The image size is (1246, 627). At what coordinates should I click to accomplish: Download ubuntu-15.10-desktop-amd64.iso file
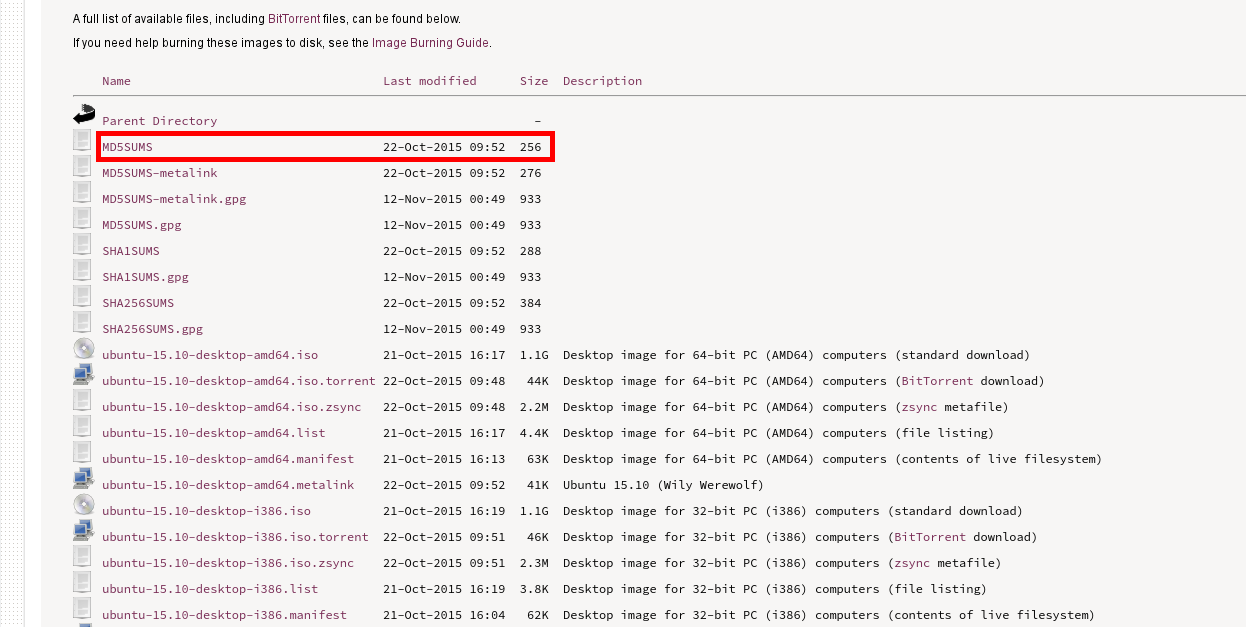[x=210, y=355]
